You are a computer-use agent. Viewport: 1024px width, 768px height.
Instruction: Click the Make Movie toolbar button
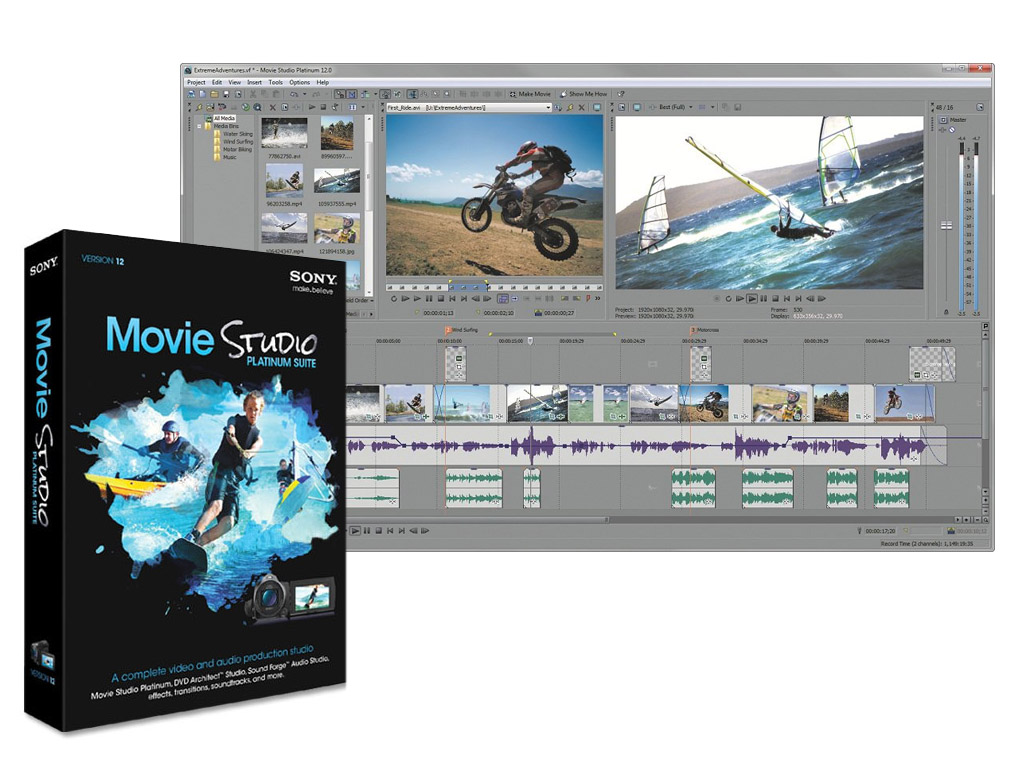(x=530, y=94)
